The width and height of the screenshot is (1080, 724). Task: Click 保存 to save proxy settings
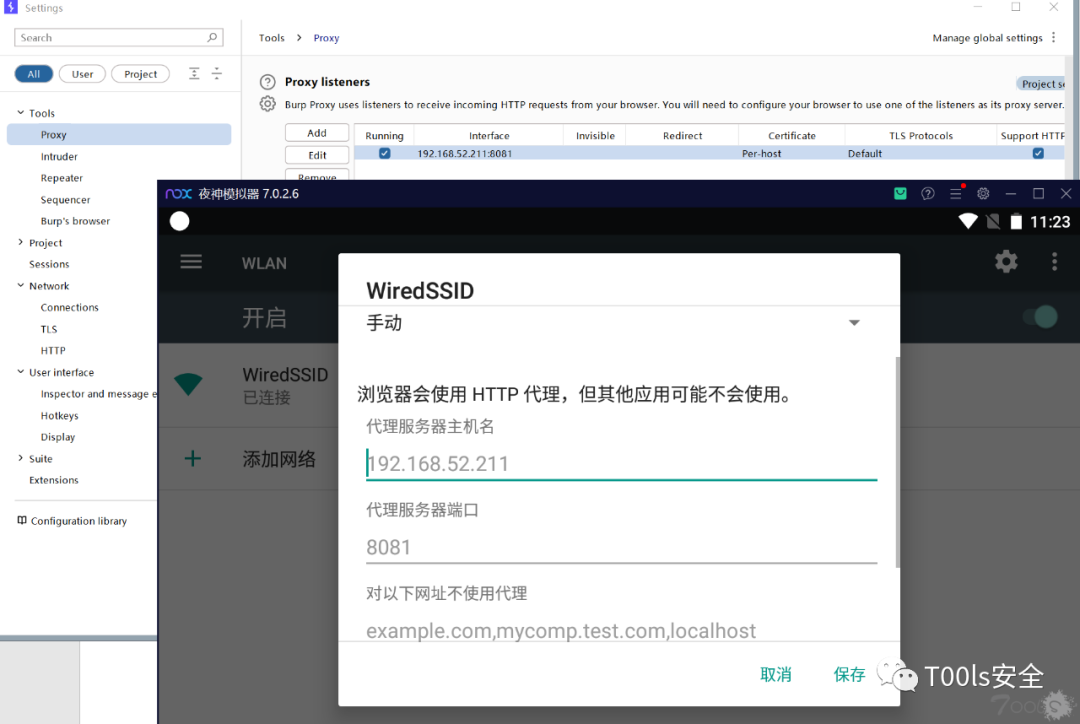849,674
